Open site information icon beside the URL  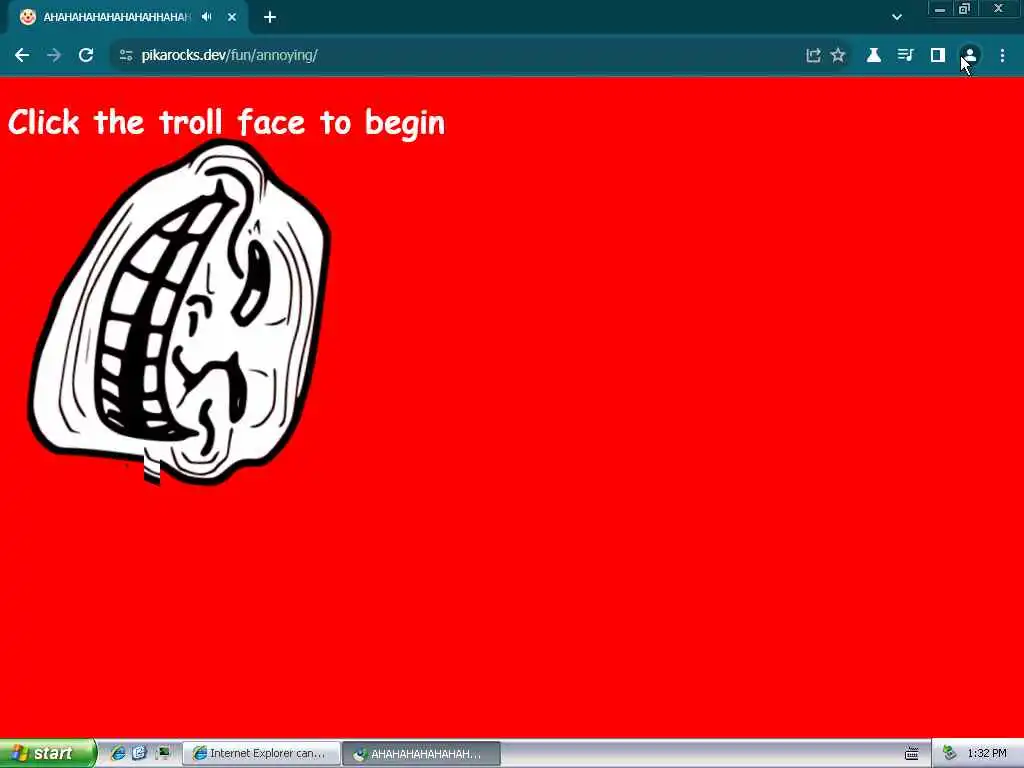[x=126, y=56]
